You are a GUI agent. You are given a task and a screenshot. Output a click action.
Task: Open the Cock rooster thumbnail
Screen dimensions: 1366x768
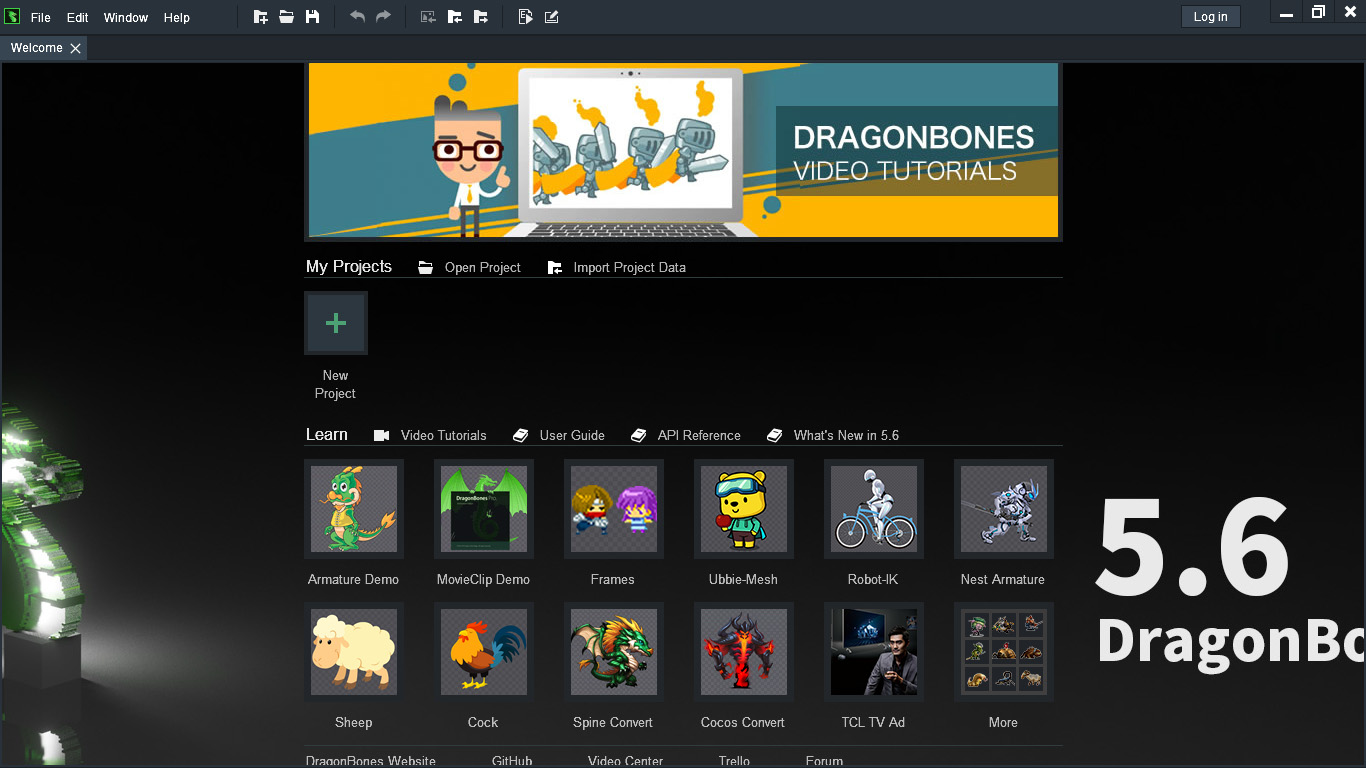[484, 652]
